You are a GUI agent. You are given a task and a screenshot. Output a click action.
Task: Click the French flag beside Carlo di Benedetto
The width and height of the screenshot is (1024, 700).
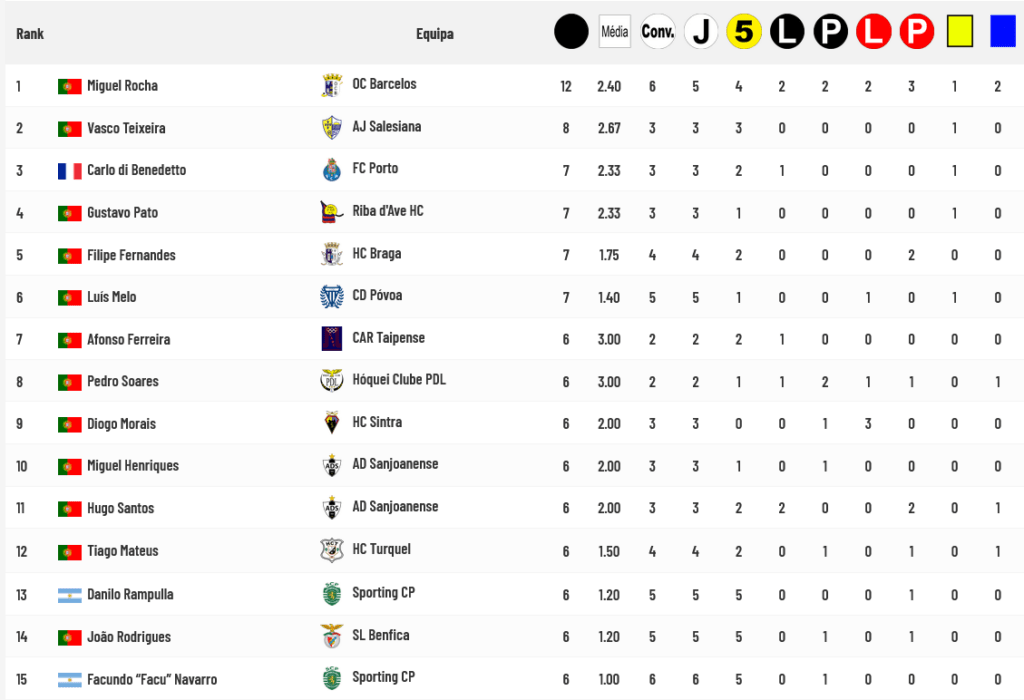click(69, 171)
